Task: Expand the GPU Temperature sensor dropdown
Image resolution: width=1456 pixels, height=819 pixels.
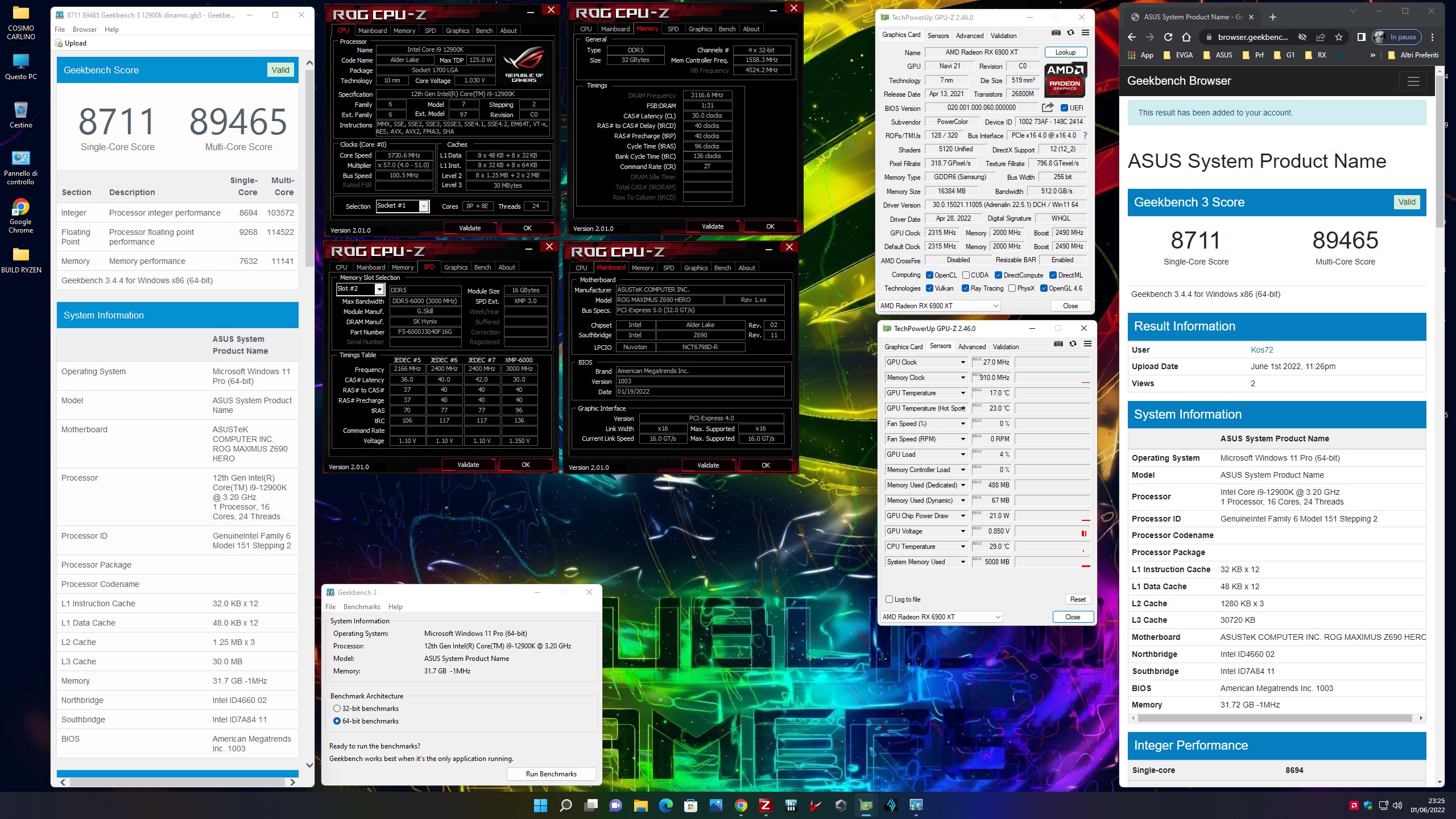Action: (x=963, y=393)
